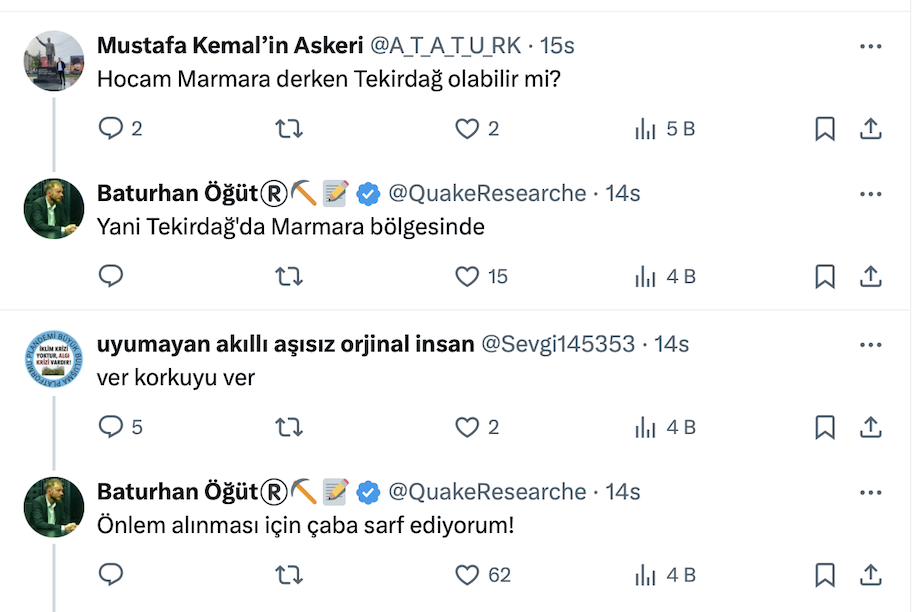Open more options on 'ver korkuyu ver' tweet
This screenshot has height=612, width=924.
click(871, 345)
